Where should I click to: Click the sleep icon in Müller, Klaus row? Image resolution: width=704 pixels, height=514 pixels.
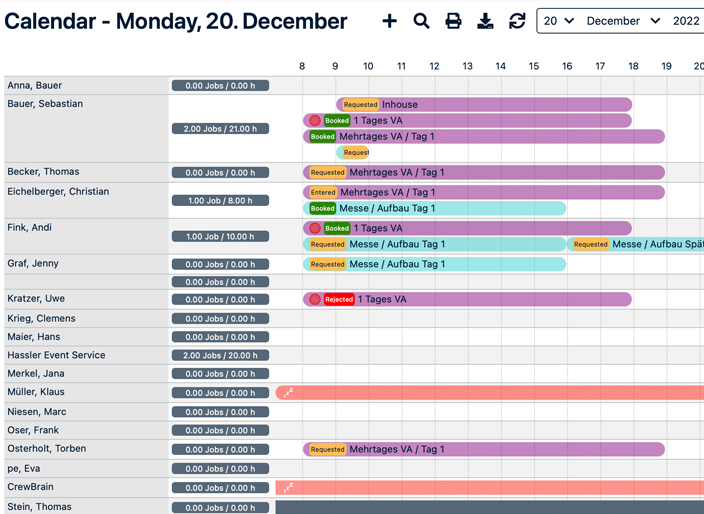[x=288, y=393]
